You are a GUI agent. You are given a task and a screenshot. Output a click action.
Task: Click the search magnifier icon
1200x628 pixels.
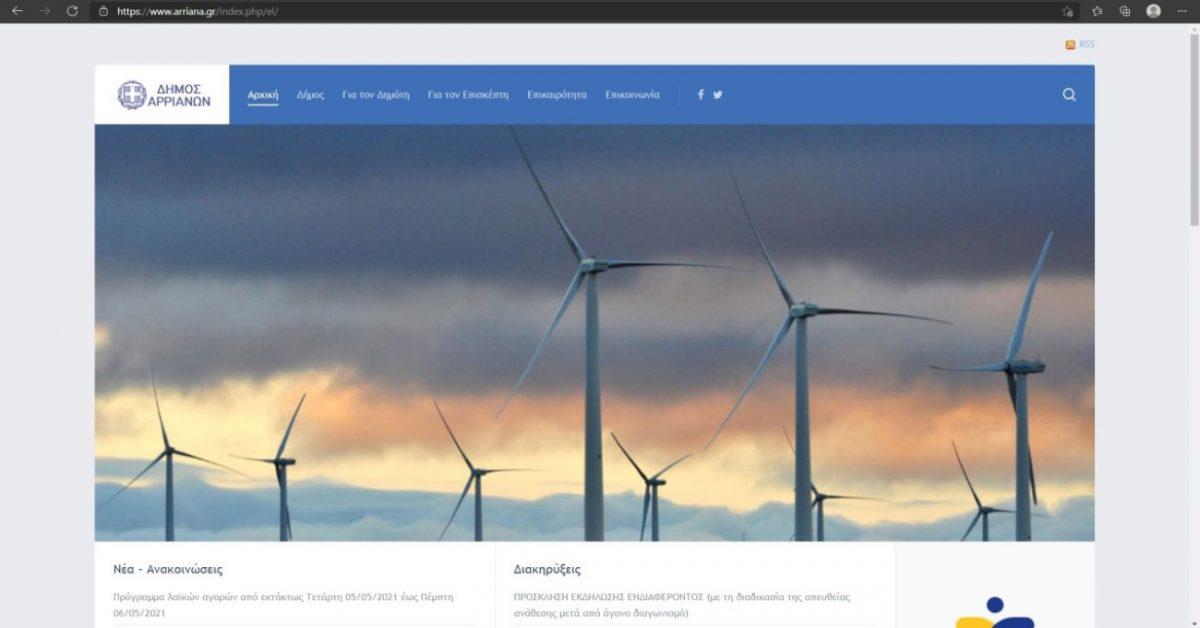1069,95
